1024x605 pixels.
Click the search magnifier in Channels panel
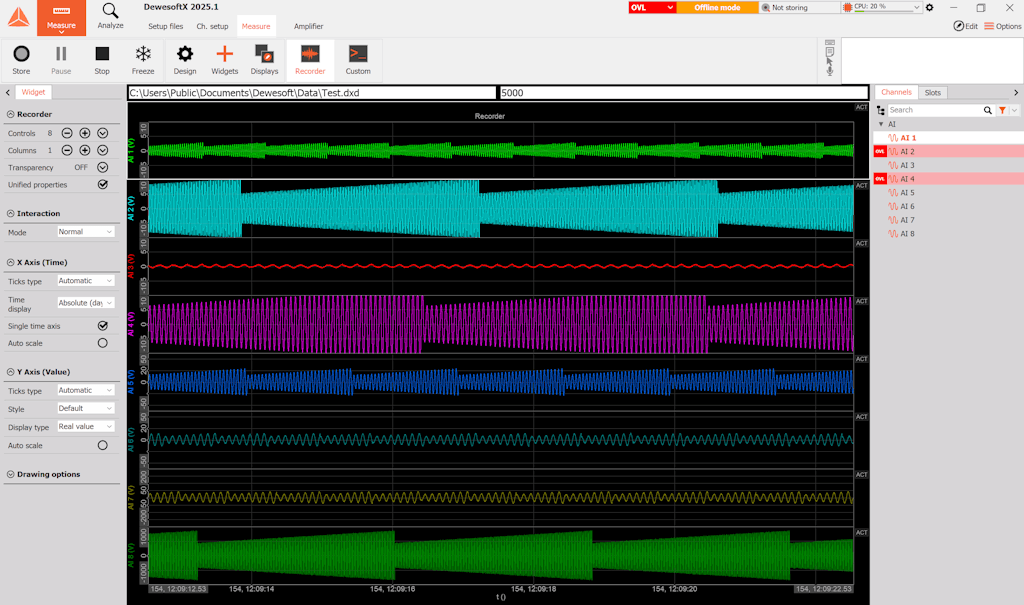(x=987, y=110)
